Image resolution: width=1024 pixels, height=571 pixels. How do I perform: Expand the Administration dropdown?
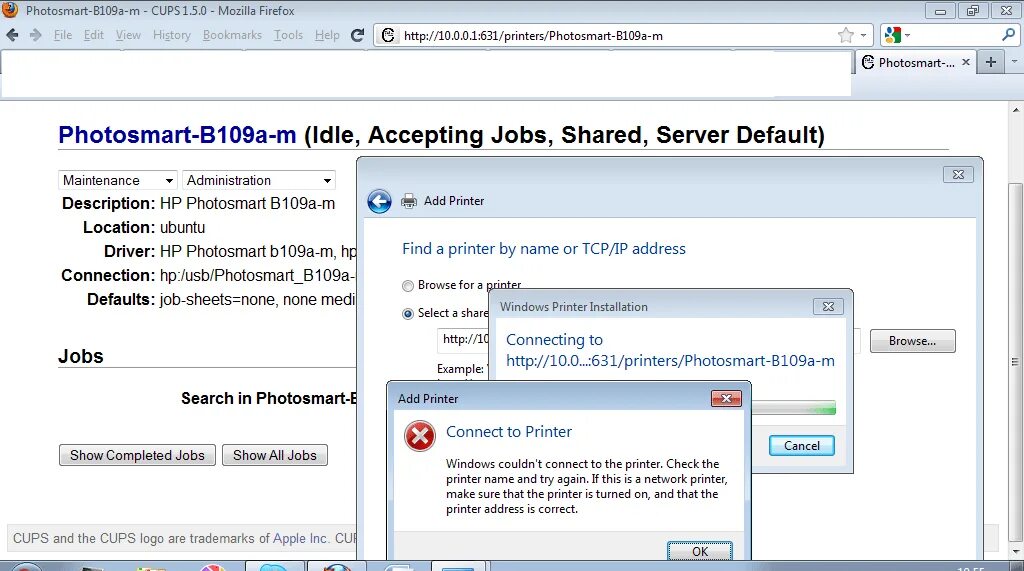tap(259, 180)
